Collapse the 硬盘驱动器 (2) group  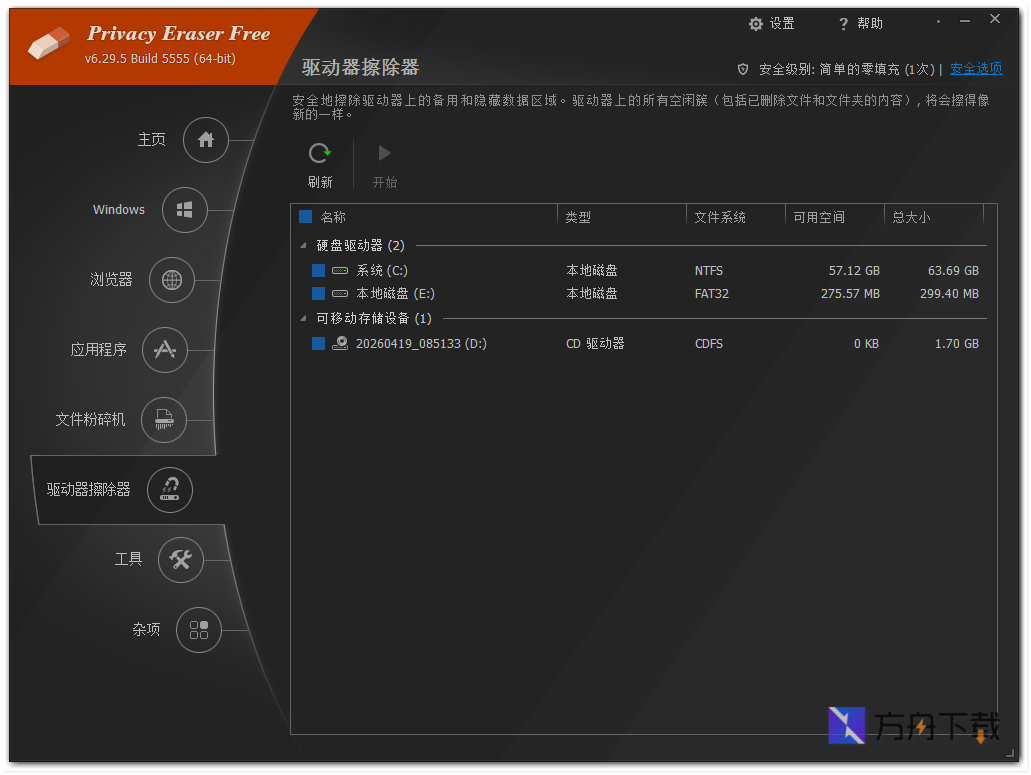tap(303, 245)
